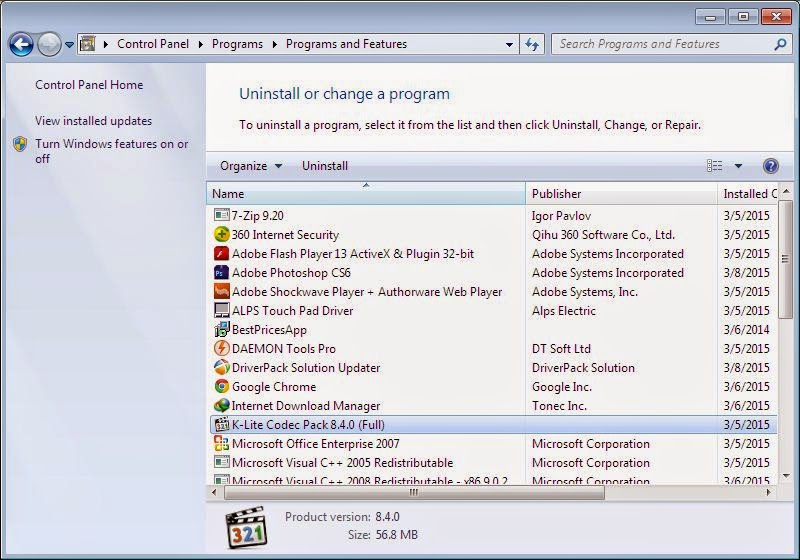Click the forward navigation arrow
This screenshot has width=800, height=560.
[x=49, y=44]
